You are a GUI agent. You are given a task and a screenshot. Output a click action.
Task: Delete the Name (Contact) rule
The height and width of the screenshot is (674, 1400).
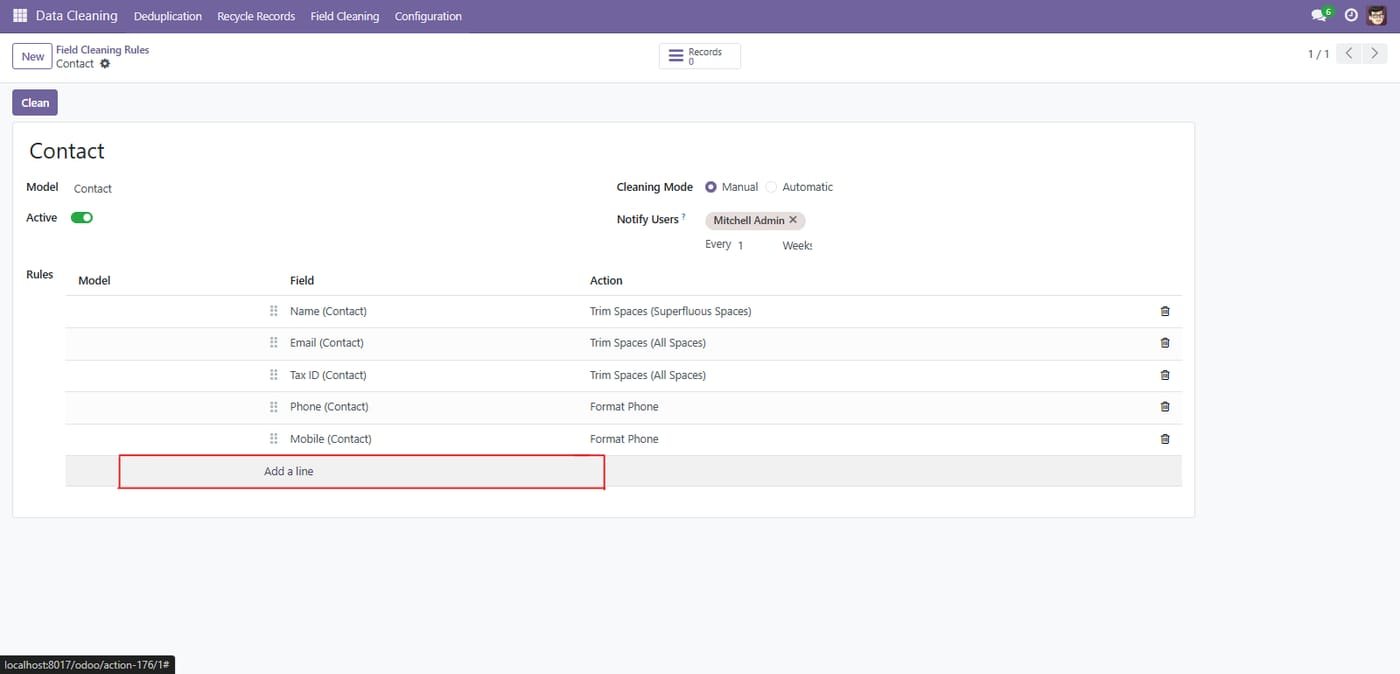pyautogui.click(x=1165, y=311)
